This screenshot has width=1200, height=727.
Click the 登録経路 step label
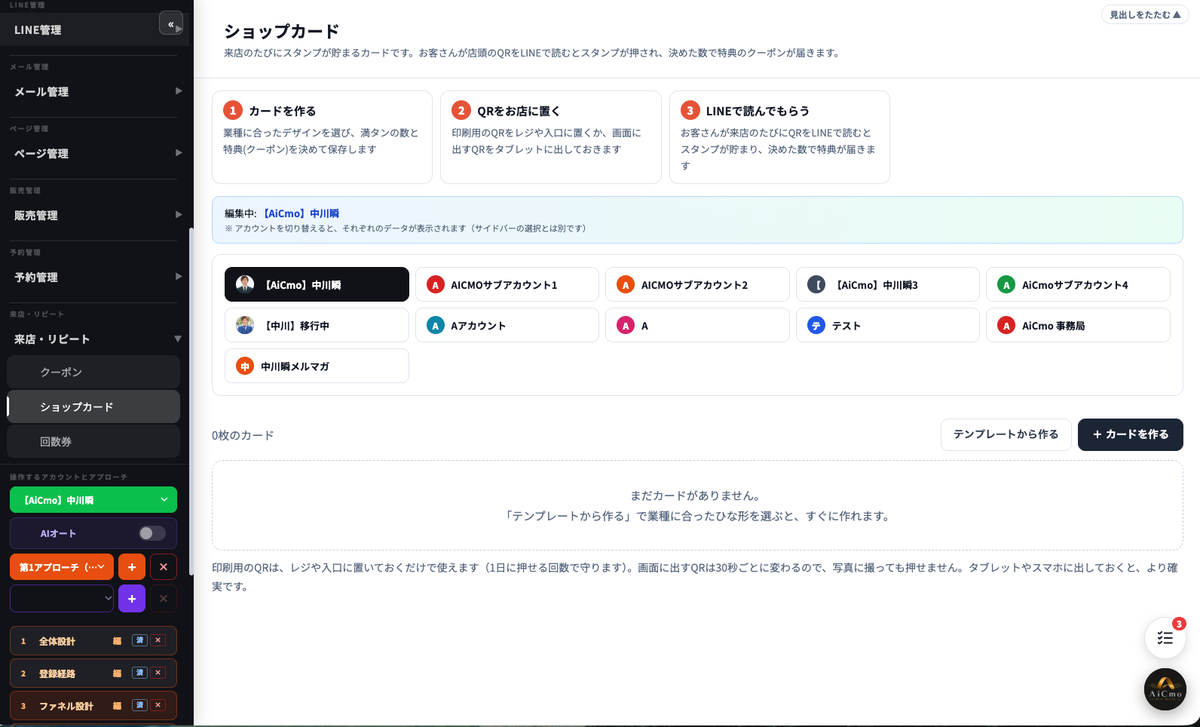click(57, 674)
